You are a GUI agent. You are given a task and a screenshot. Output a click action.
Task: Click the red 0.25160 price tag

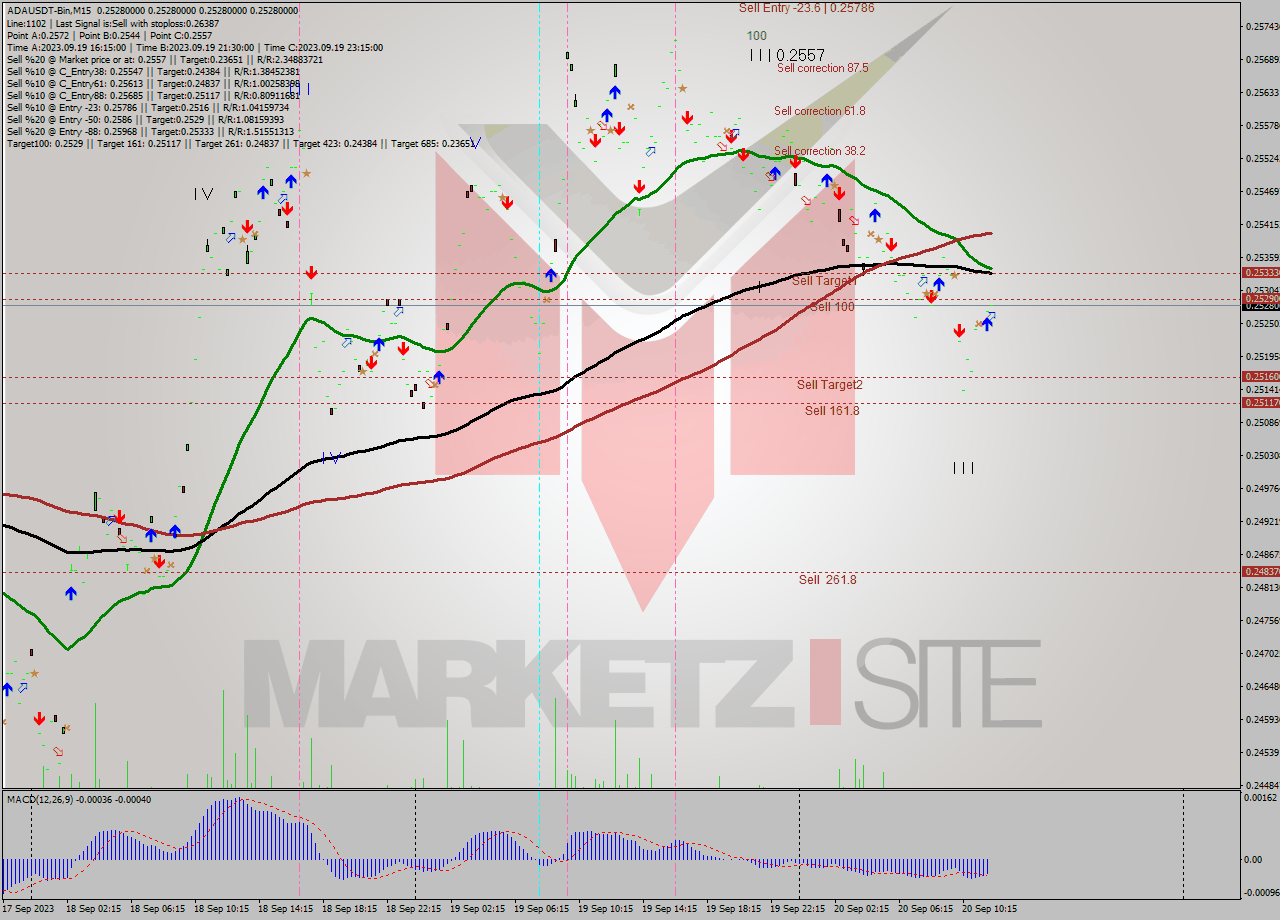click(x=1259, y=376)
